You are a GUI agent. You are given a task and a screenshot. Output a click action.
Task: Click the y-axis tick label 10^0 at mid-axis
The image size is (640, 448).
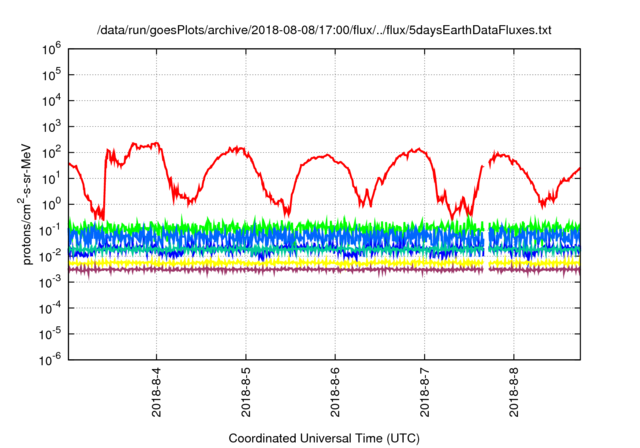tap(52, 204)
